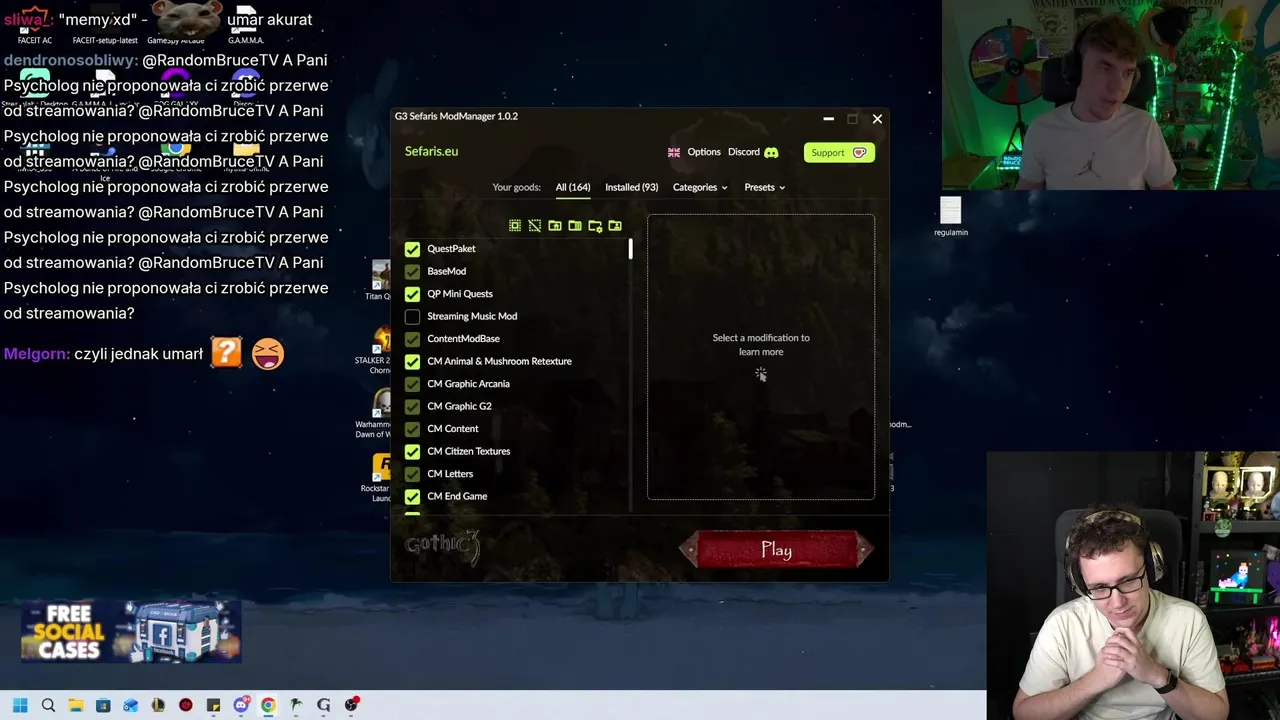Expand the Categories dropdown
Image resolution: width=1280 pixels, height=720 pixels.
(700, 187)
